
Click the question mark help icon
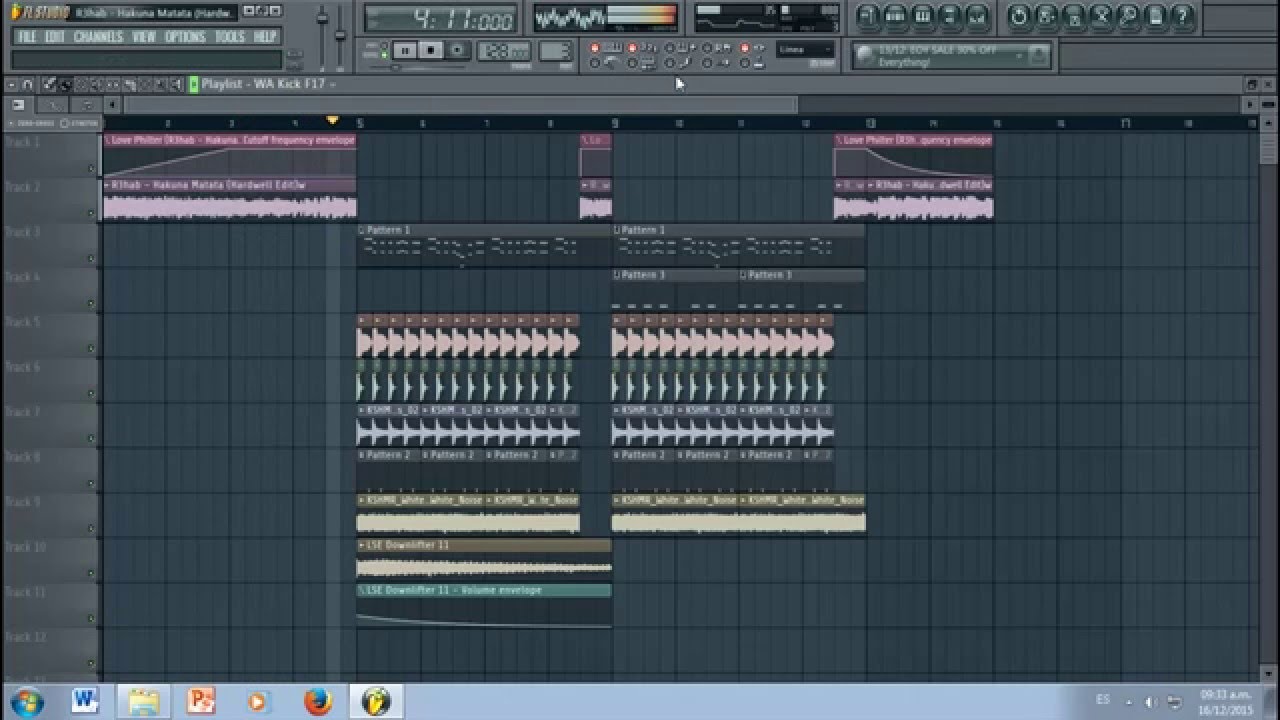tap(1182, 15)
